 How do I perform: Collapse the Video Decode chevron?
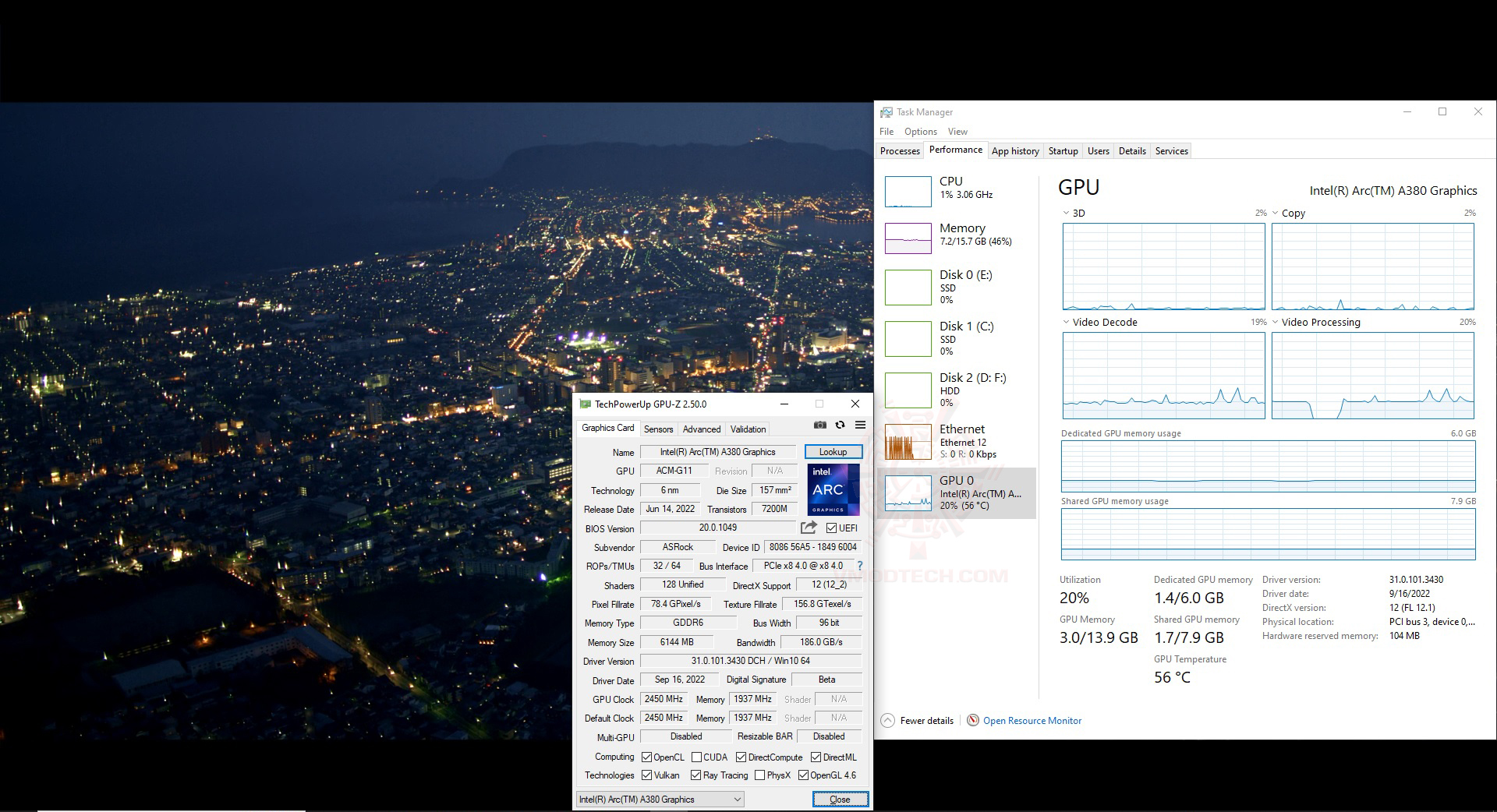tap(1065, 322)
